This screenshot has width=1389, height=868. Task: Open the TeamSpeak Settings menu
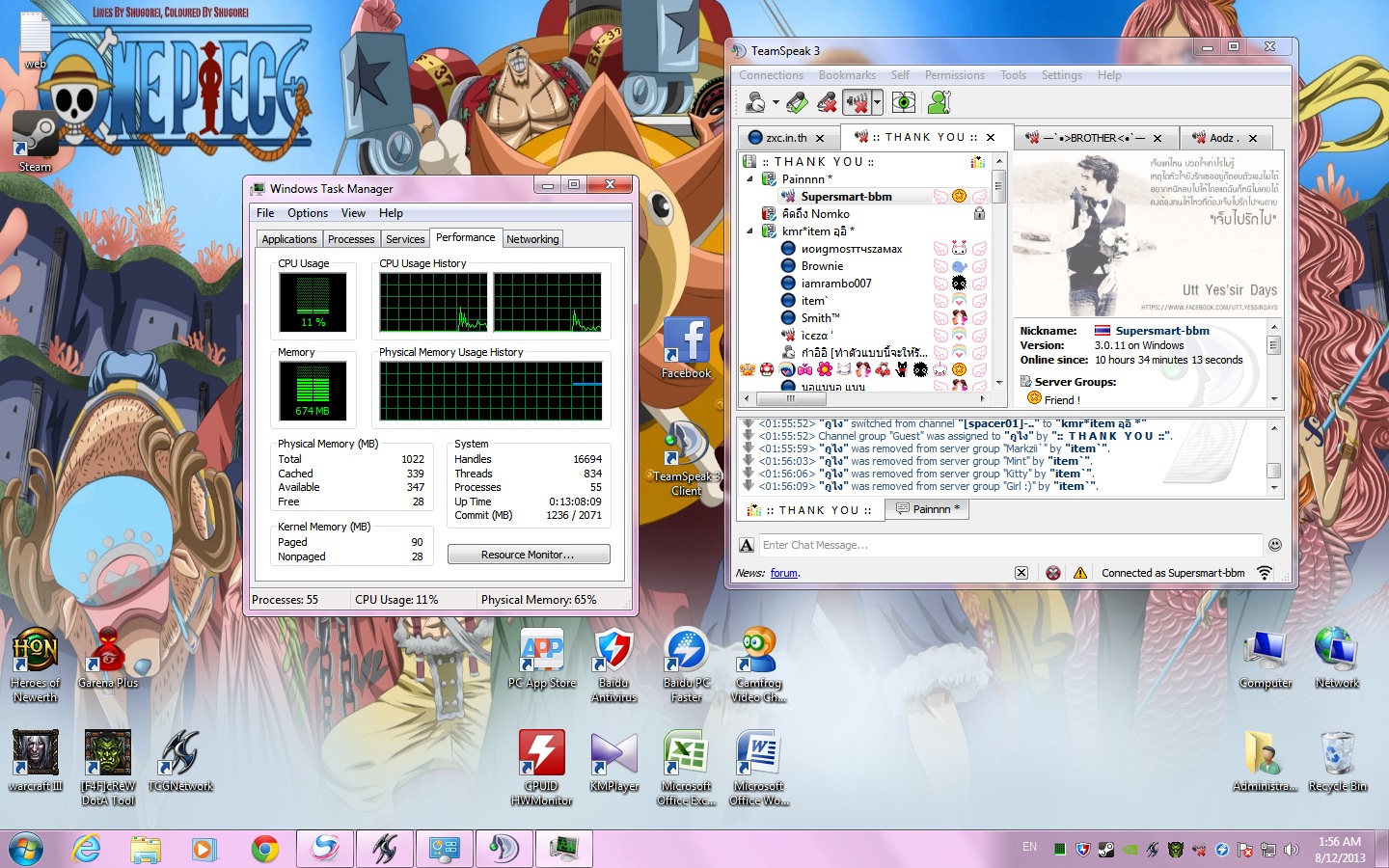[x=1061, y=75]
